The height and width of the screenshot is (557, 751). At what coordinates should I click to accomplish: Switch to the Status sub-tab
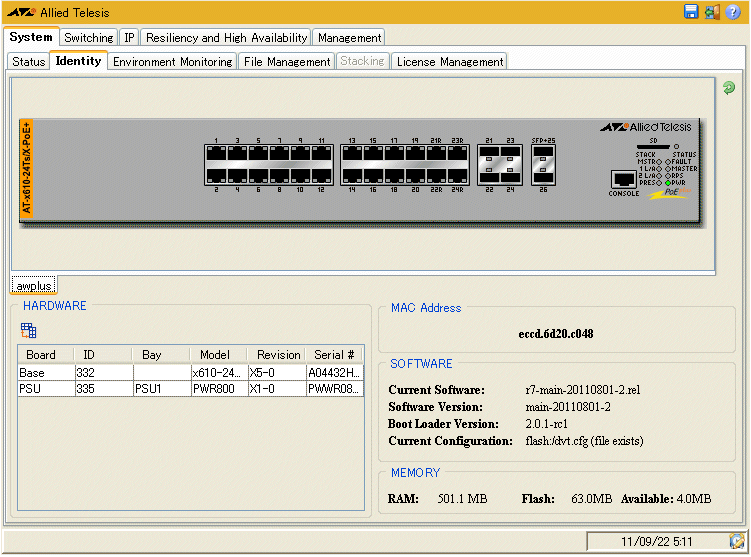28,62
